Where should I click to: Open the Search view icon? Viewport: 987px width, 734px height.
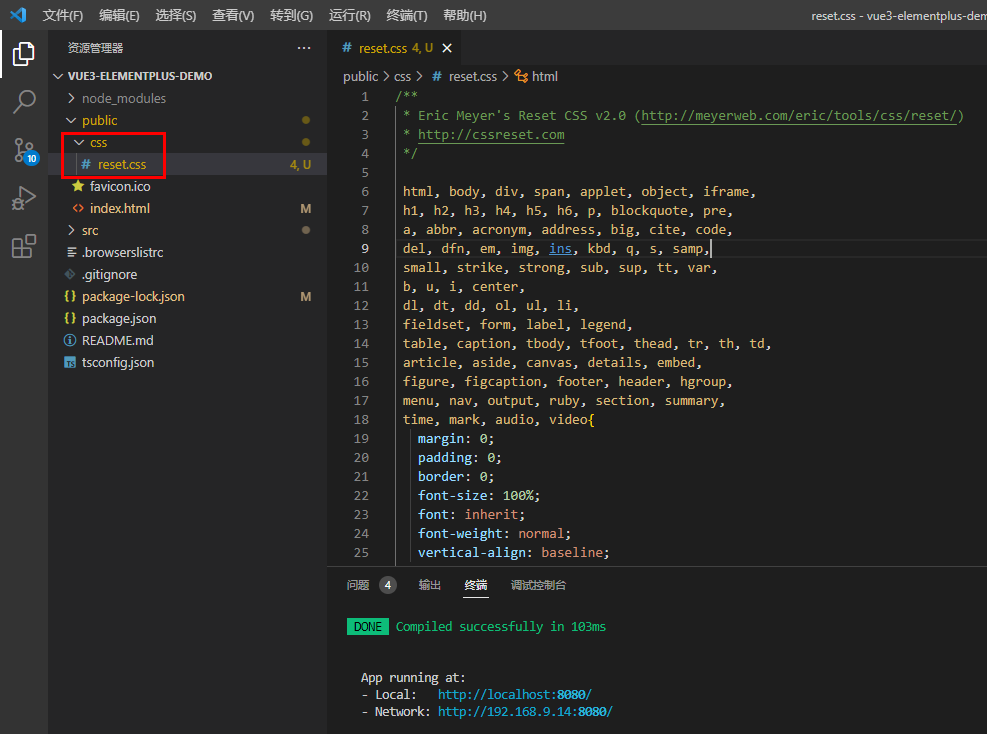[x=24, y=101]
